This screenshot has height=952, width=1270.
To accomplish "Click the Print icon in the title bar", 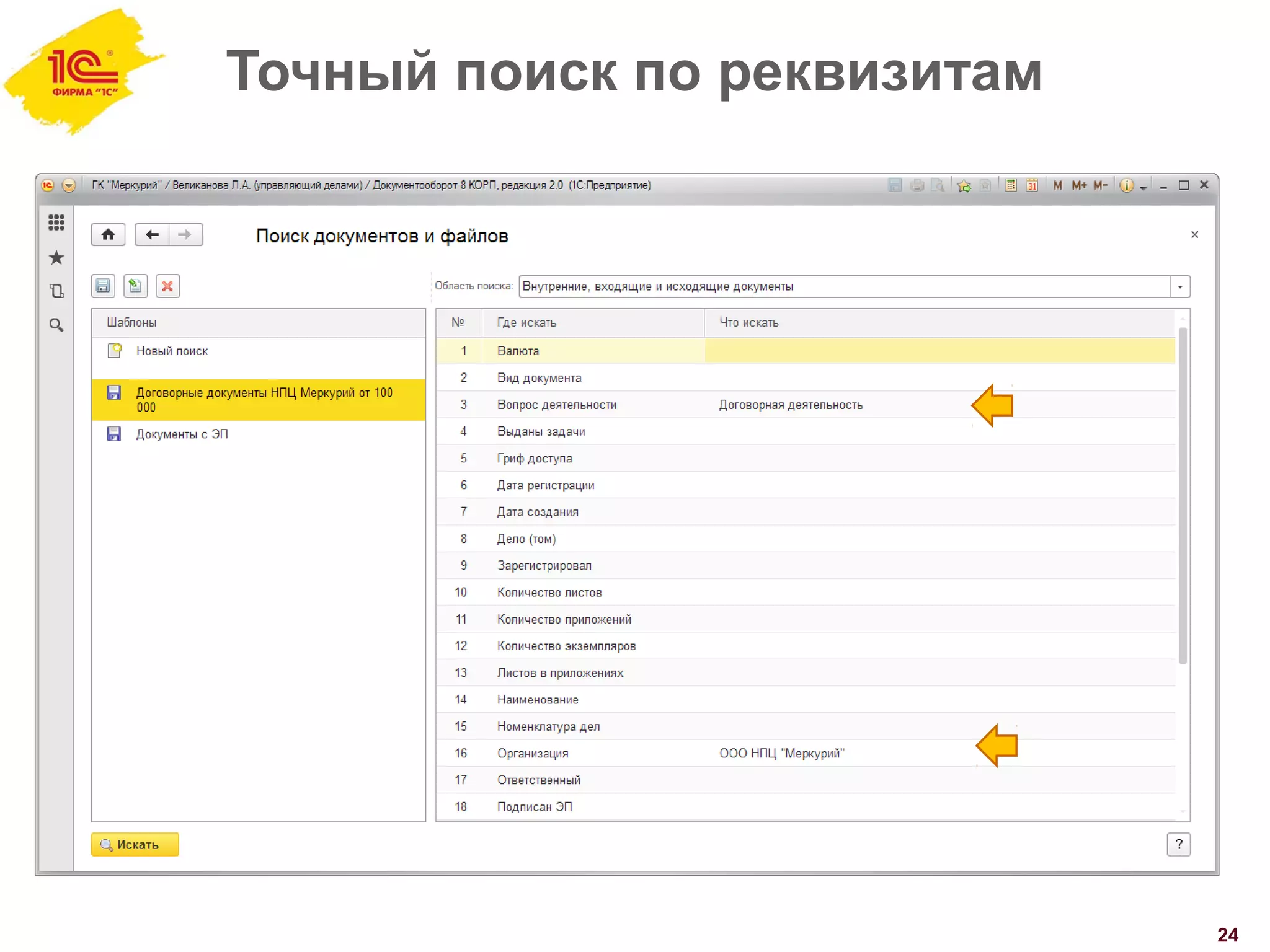I will [x=917, y=185].
